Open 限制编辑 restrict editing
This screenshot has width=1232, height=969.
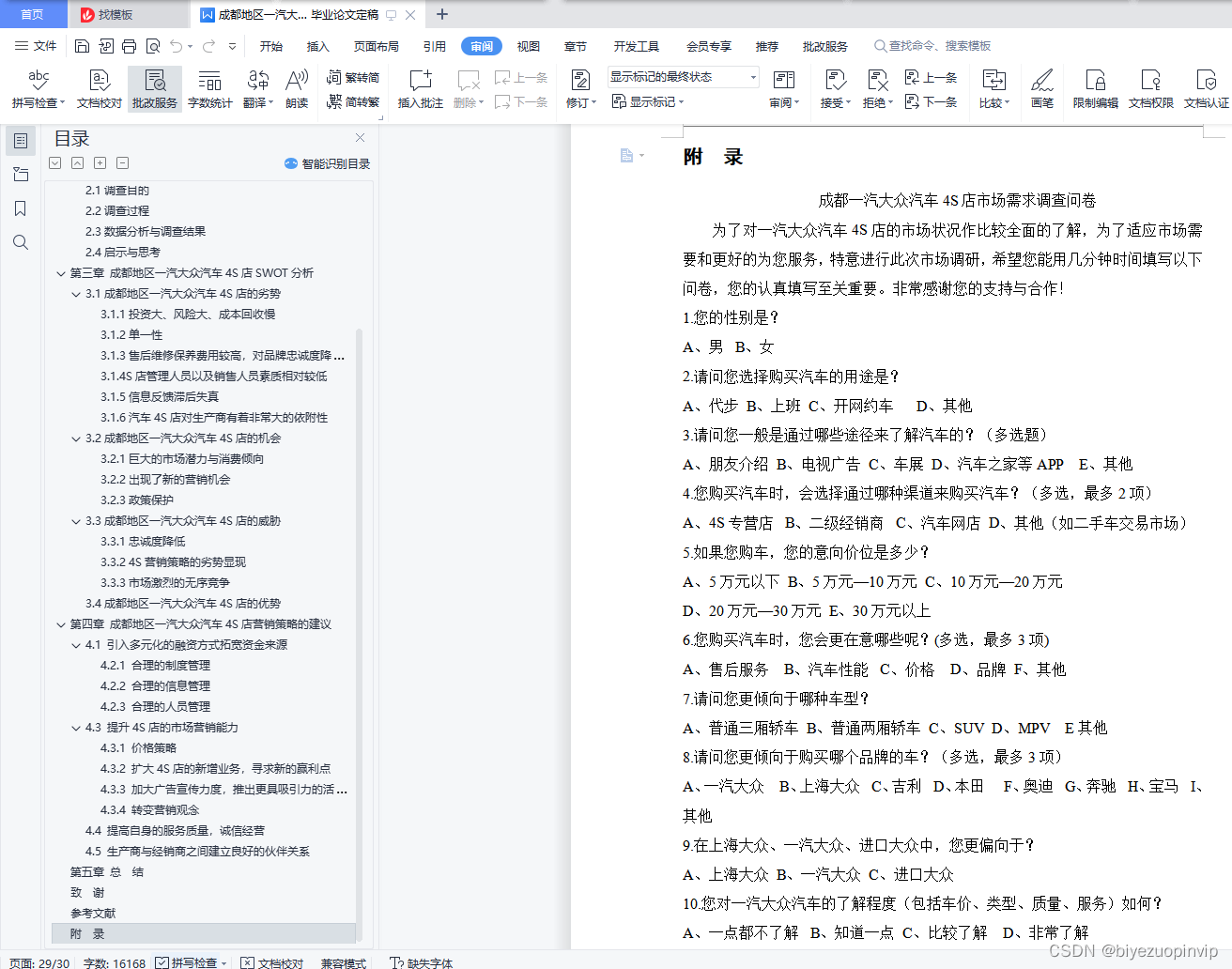click(1096, 89)
